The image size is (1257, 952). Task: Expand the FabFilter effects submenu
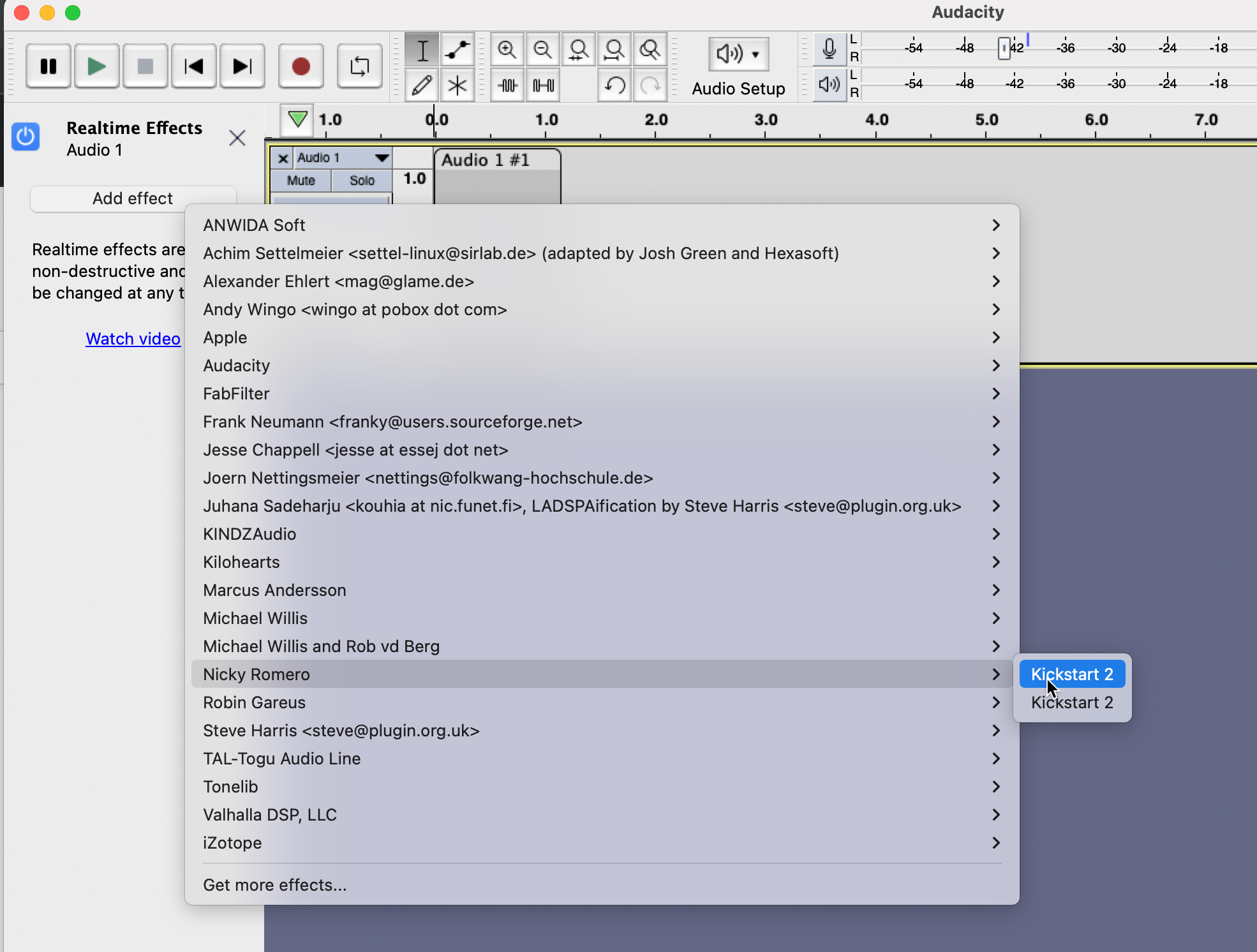tap(602, 394)
